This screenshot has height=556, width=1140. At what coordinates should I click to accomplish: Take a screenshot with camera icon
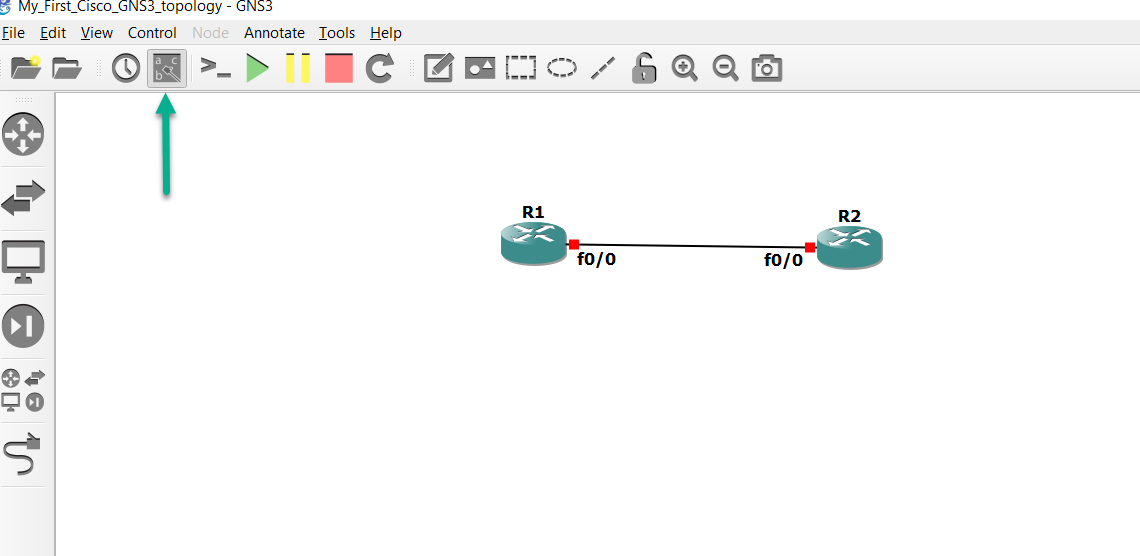[766, 68]
